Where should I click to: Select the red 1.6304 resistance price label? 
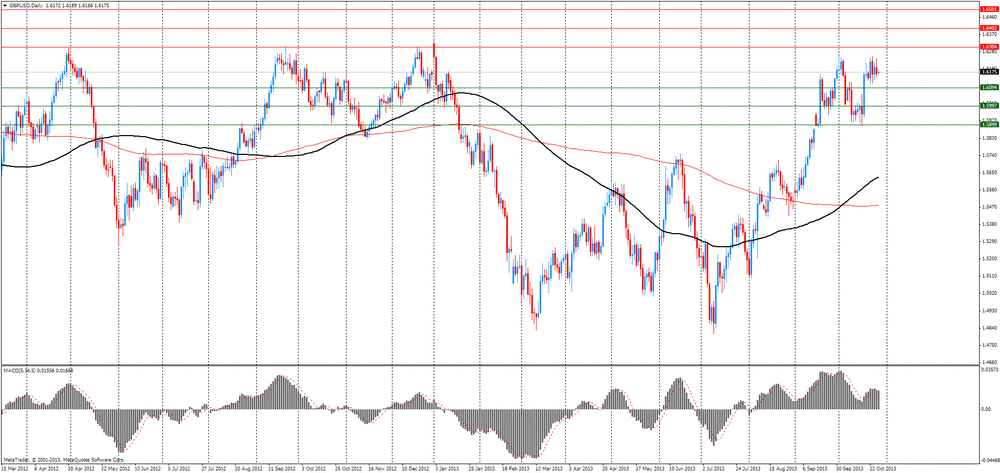[987, 47]
